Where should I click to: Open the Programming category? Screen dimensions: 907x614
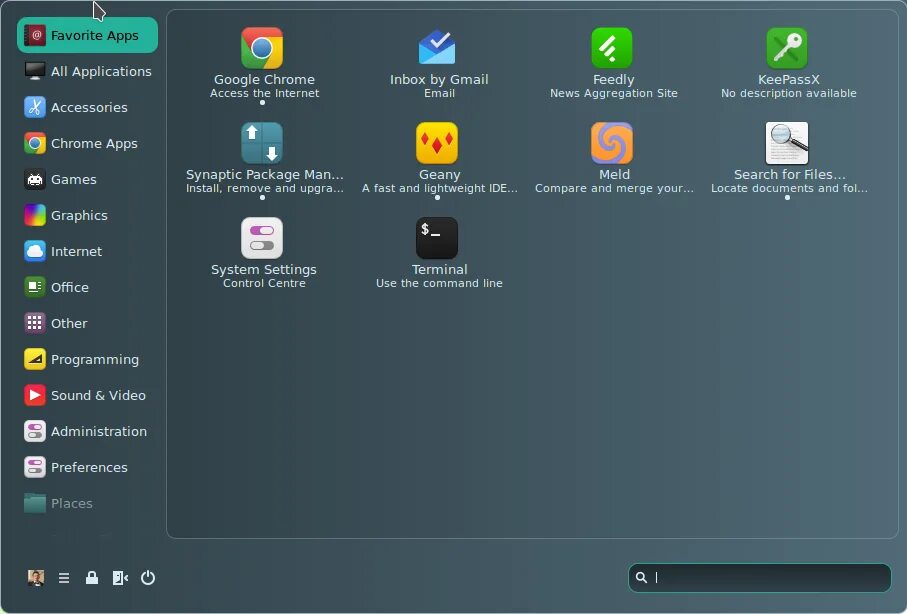(87, 359)
